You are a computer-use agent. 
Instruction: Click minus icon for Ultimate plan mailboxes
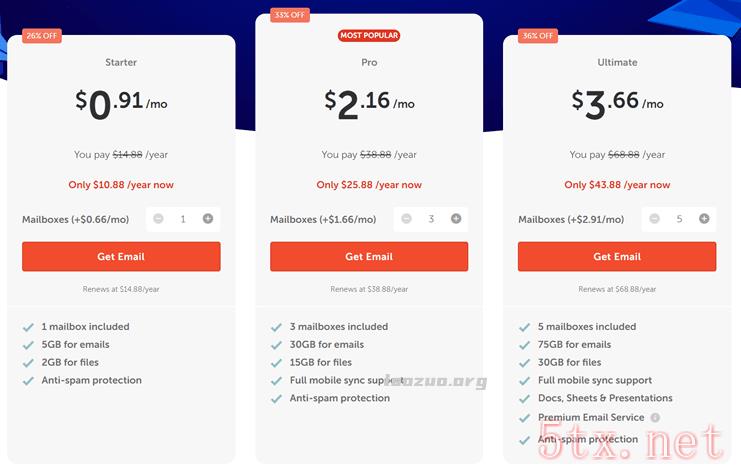(x=655, y=219)
